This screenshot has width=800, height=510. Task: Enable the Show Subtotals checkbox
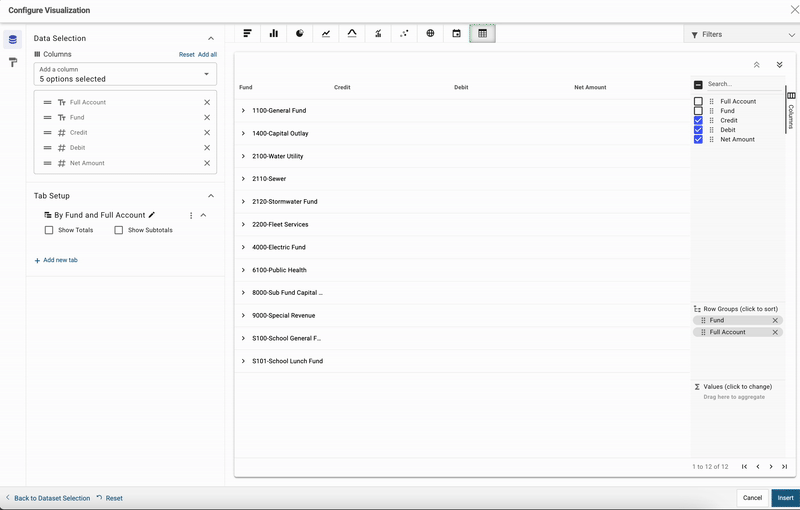pyautogui.click(x=119, y=230)
